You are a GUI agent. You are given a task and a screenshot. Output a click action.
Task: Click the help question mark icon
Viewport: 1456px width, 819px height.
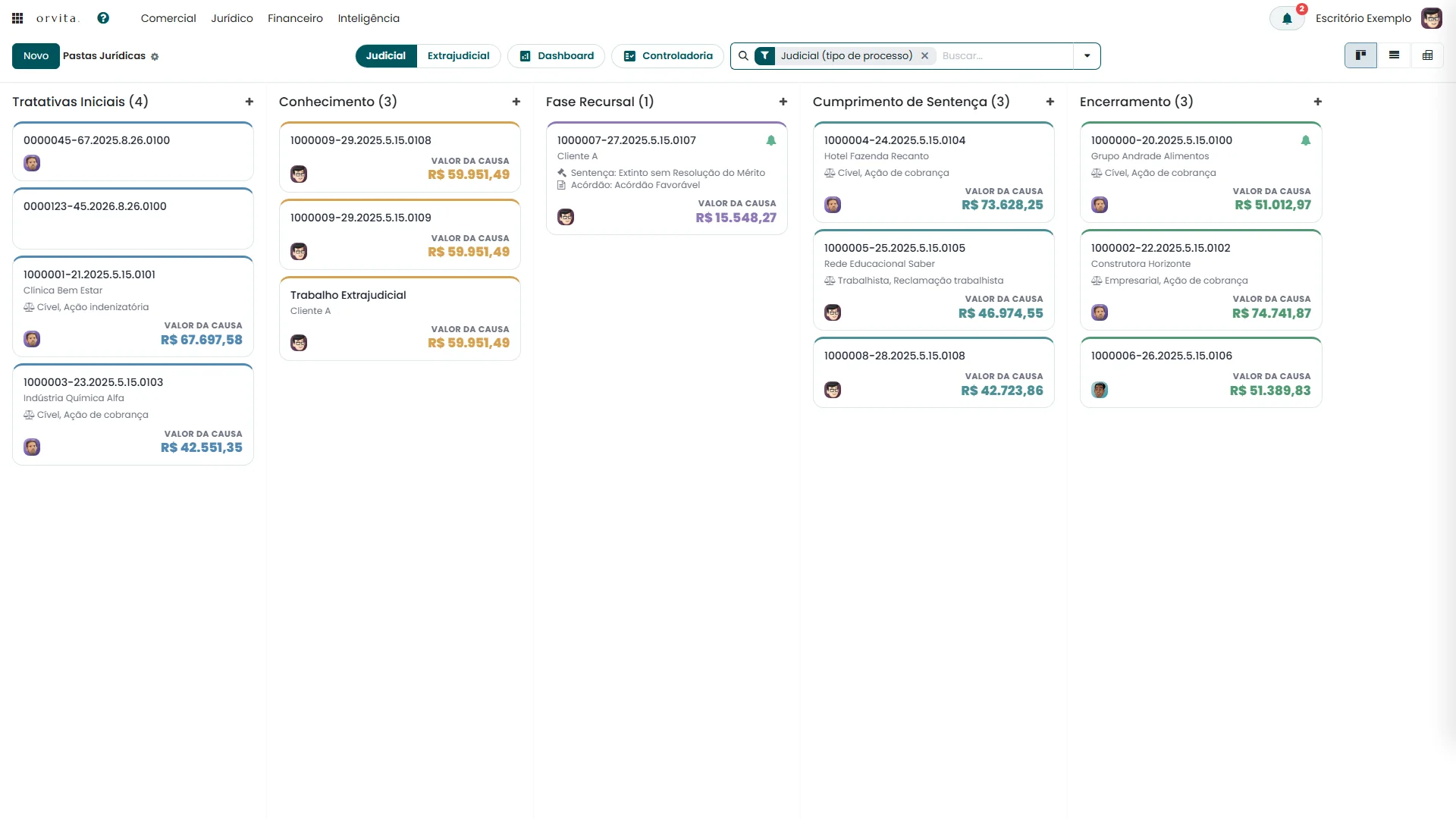pos(103,18)
